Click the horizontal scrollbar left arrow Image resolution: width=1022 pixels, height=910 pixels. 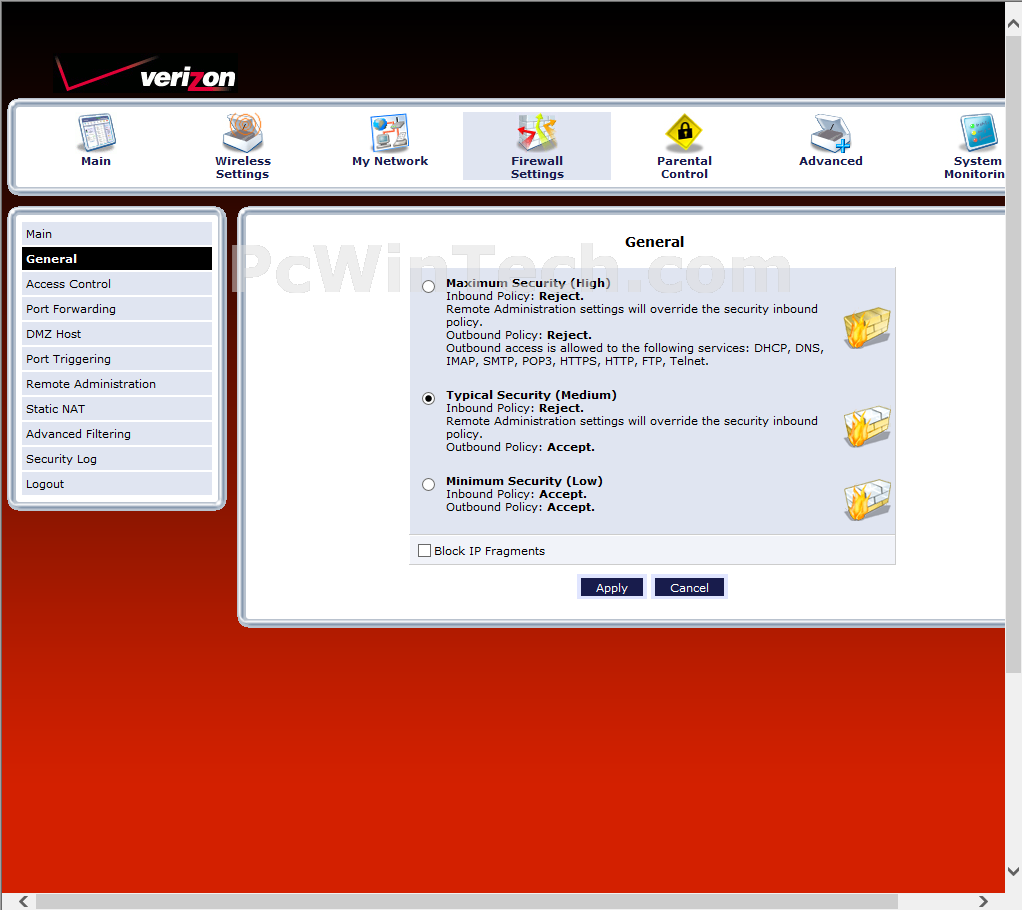pos(23,901)
